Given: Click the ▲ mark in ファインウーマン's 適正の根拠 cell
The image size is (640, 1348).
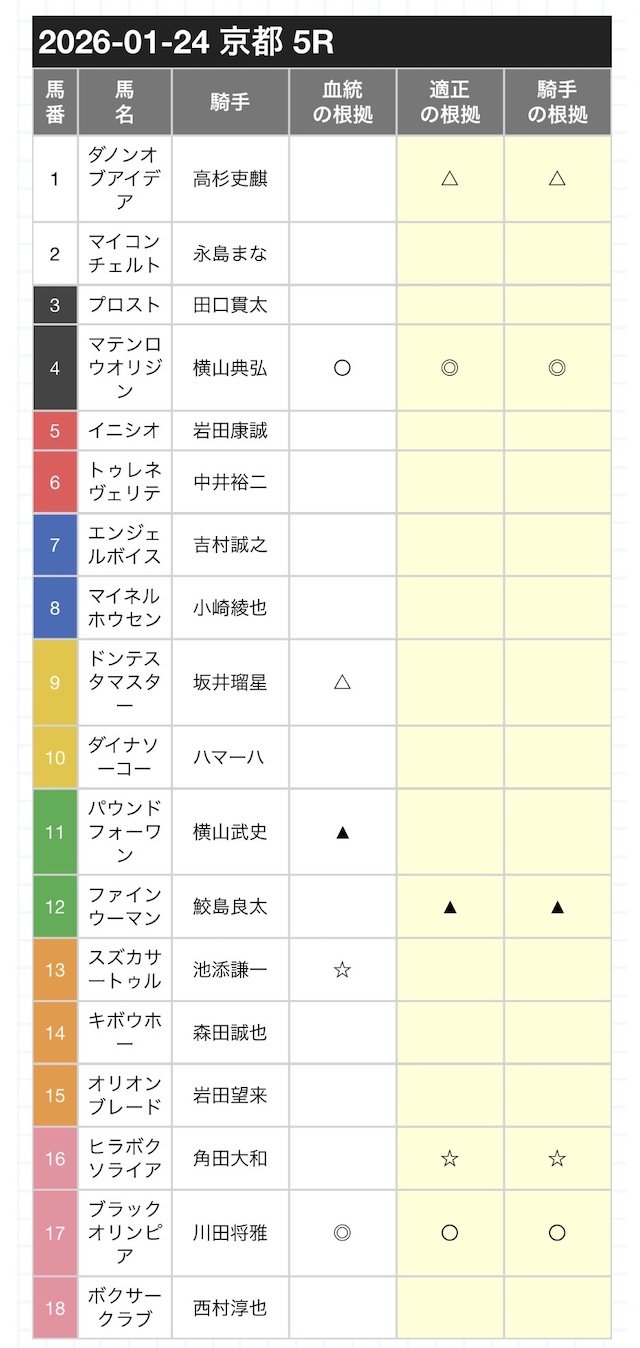Looking at the screenshot, I should (450, 907).
